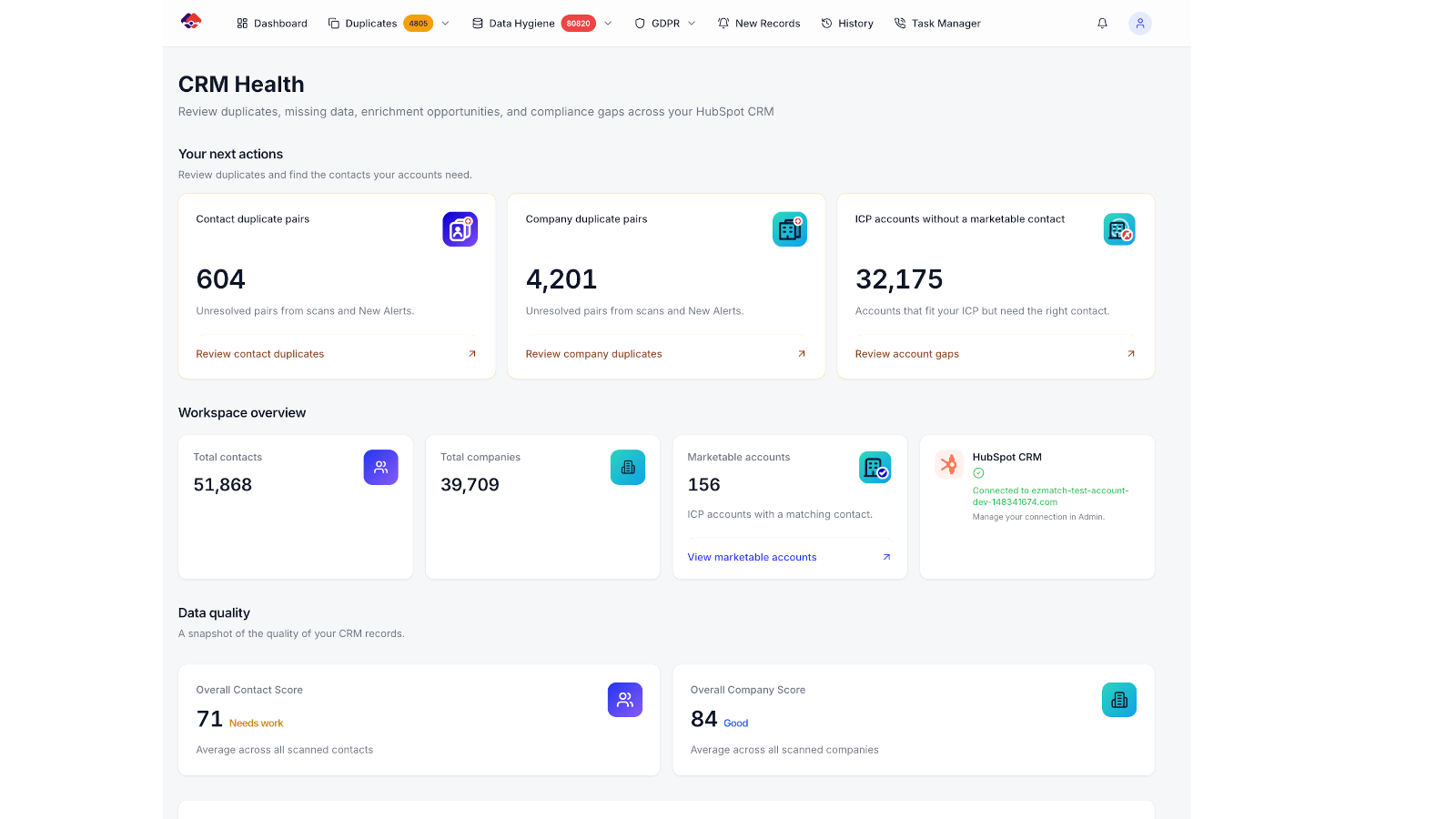Click the 51,868 total contacts value
The image size is (1456, 819).
click(x=223, y=485)
